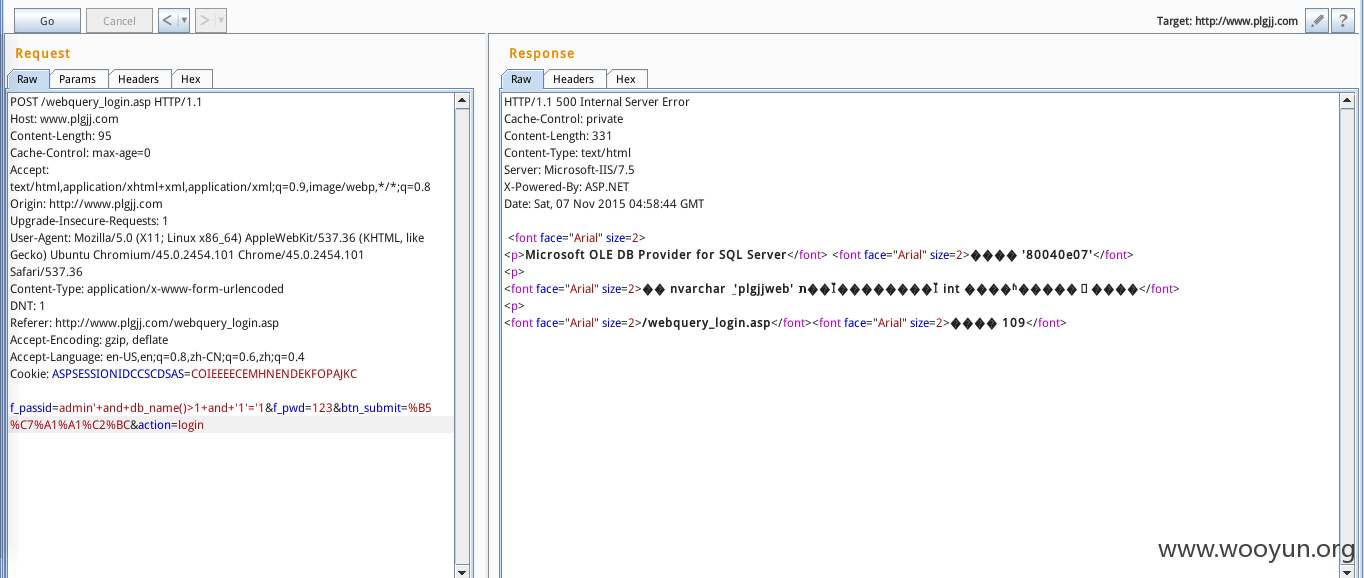
Task: Click the Content-Length: 95 request header
Action: [60, 136]
